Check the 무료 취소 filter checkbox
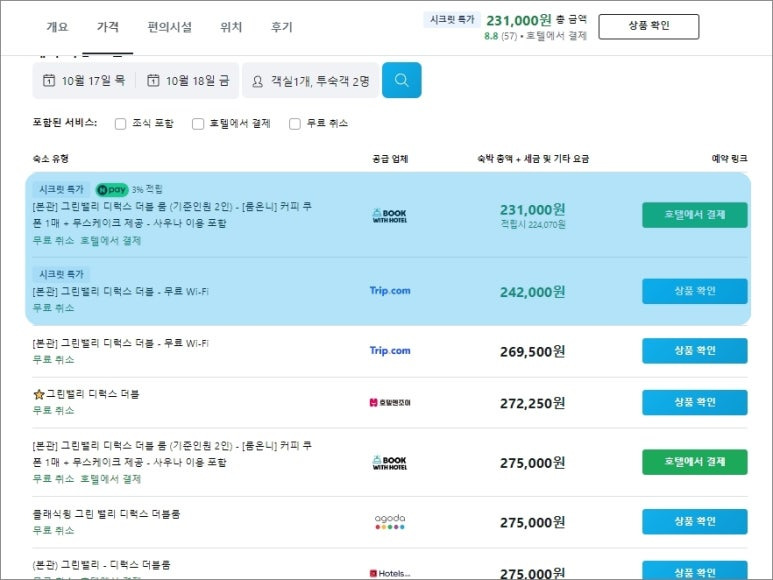Image resolution: width=773 pixels, height=580 pixels. tap(295, 124)
